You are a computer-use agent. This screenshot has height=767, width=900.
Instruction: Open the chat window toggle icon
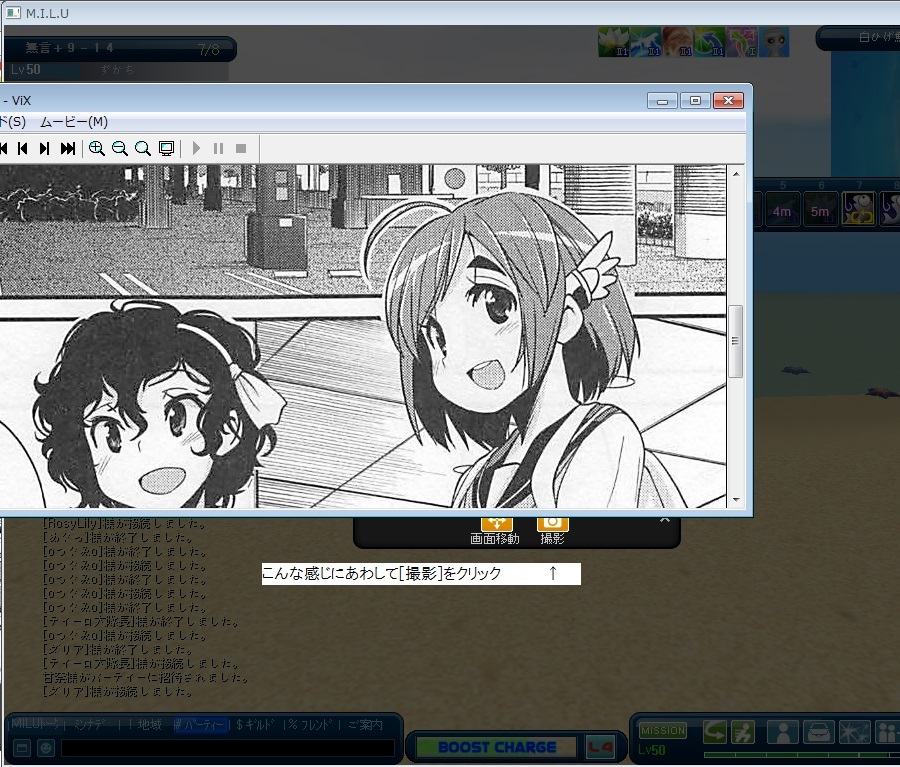(x=21, y=748)
